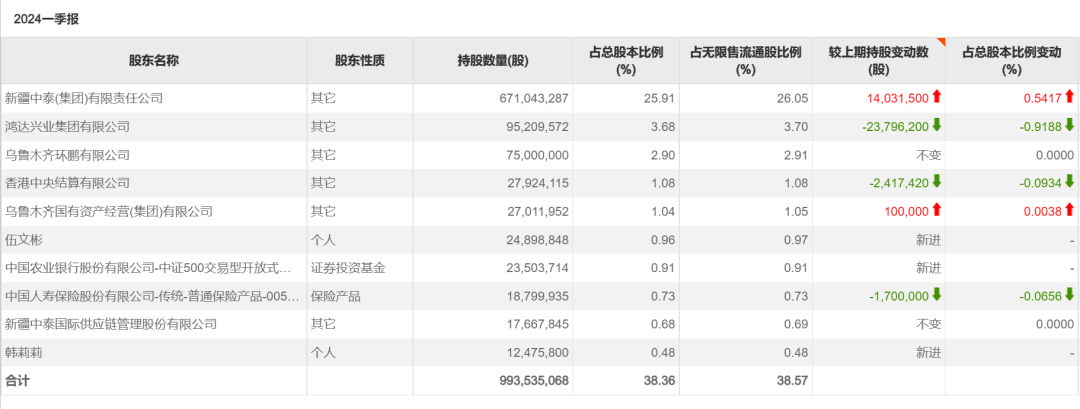This screenshot has height=409, width=1080.
Task: Click holdings value 24,898,848
Action: 537,240
